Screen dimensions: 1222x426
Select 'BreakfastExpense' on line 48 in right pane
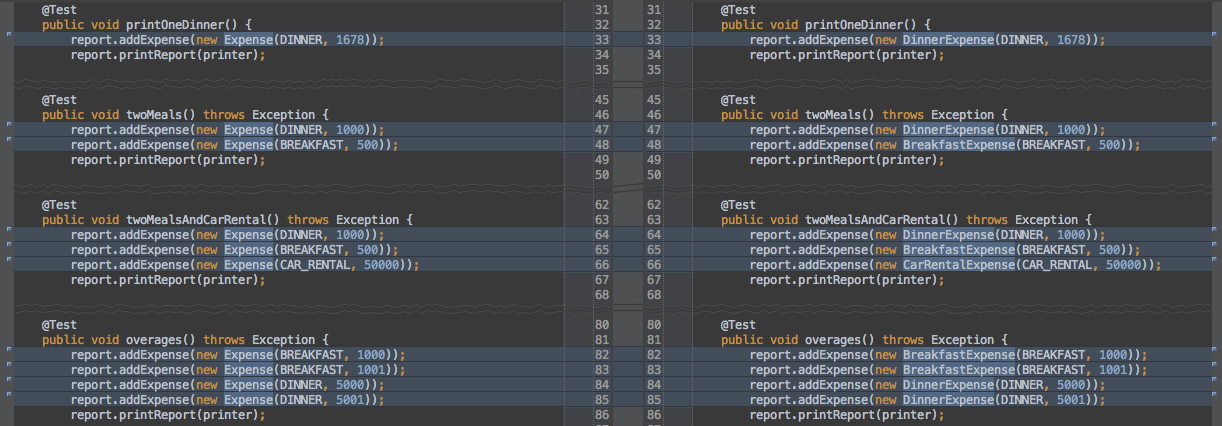[958, 144]
